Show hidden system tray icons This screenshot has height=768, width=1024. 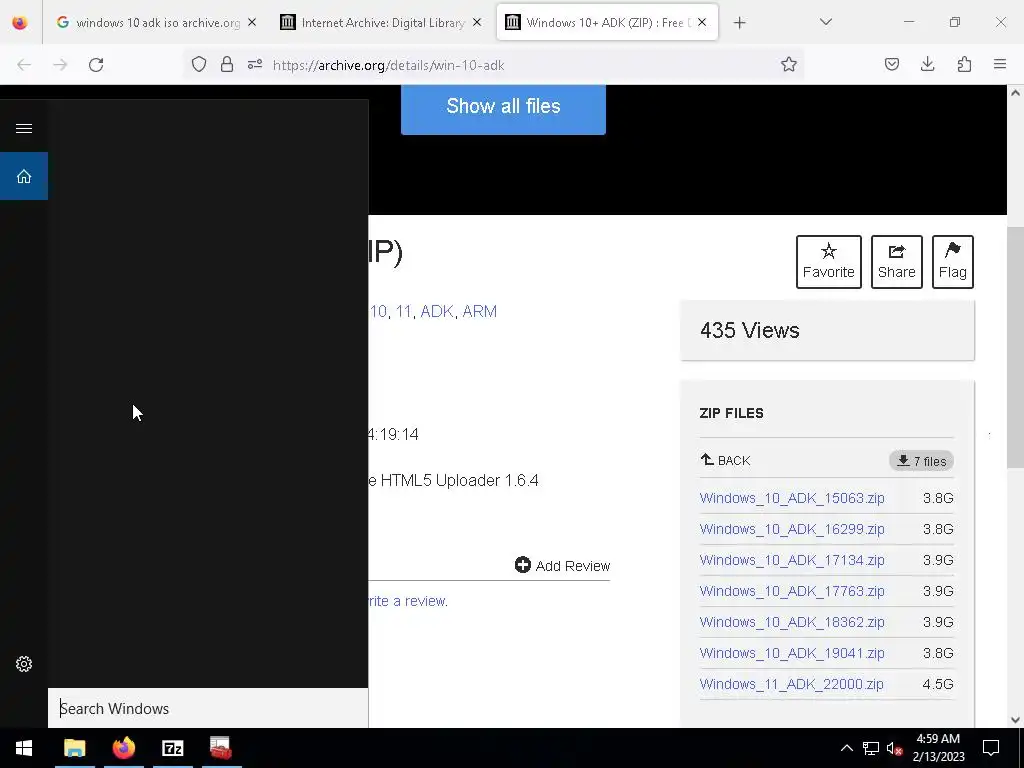click(x=846, y=748)
